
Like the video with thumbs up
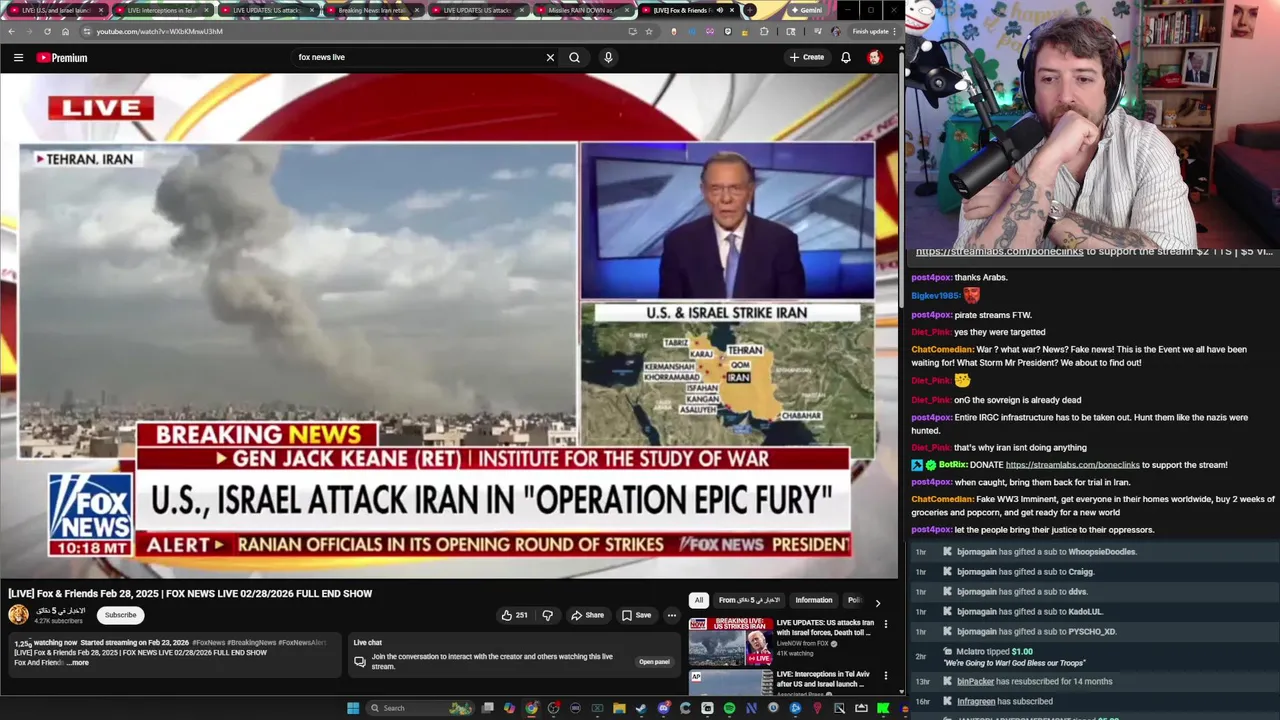pyautogui.click(x=514, y=615)
